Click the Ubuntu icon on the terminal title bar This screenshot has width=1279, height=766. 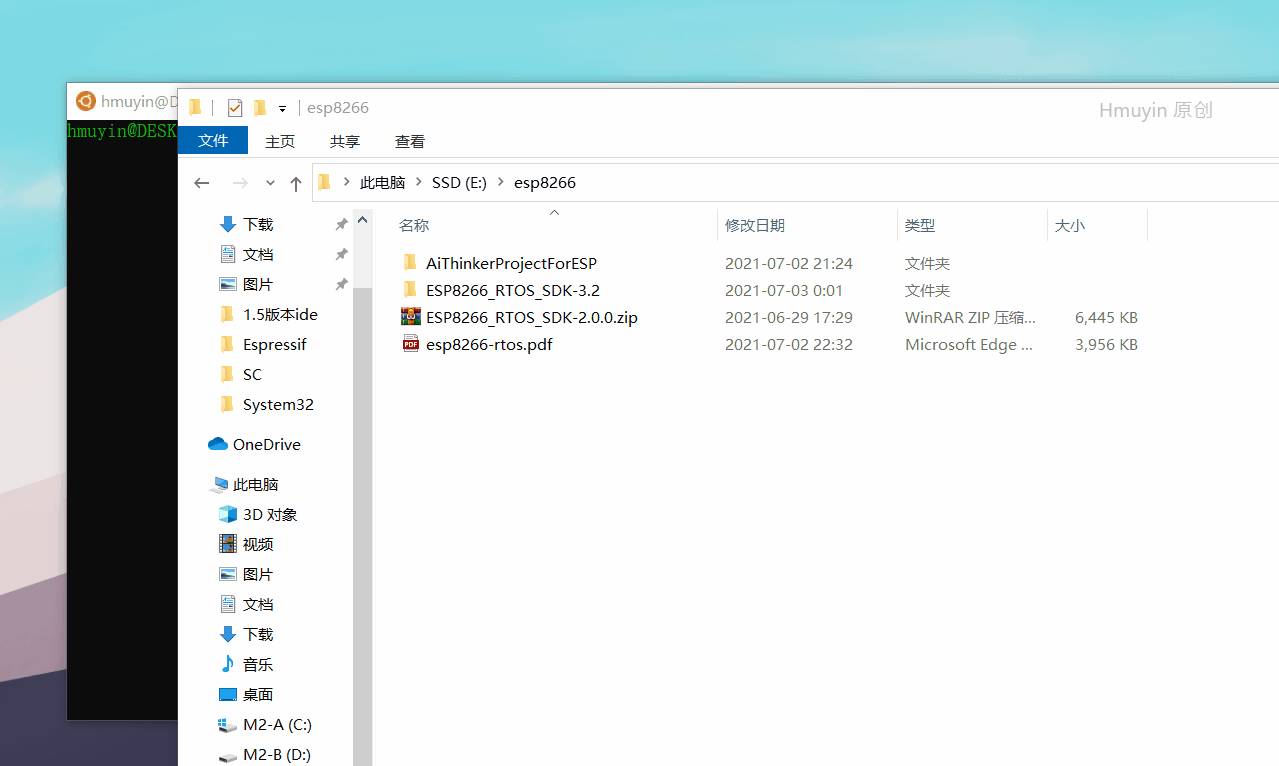pos(85,101)
